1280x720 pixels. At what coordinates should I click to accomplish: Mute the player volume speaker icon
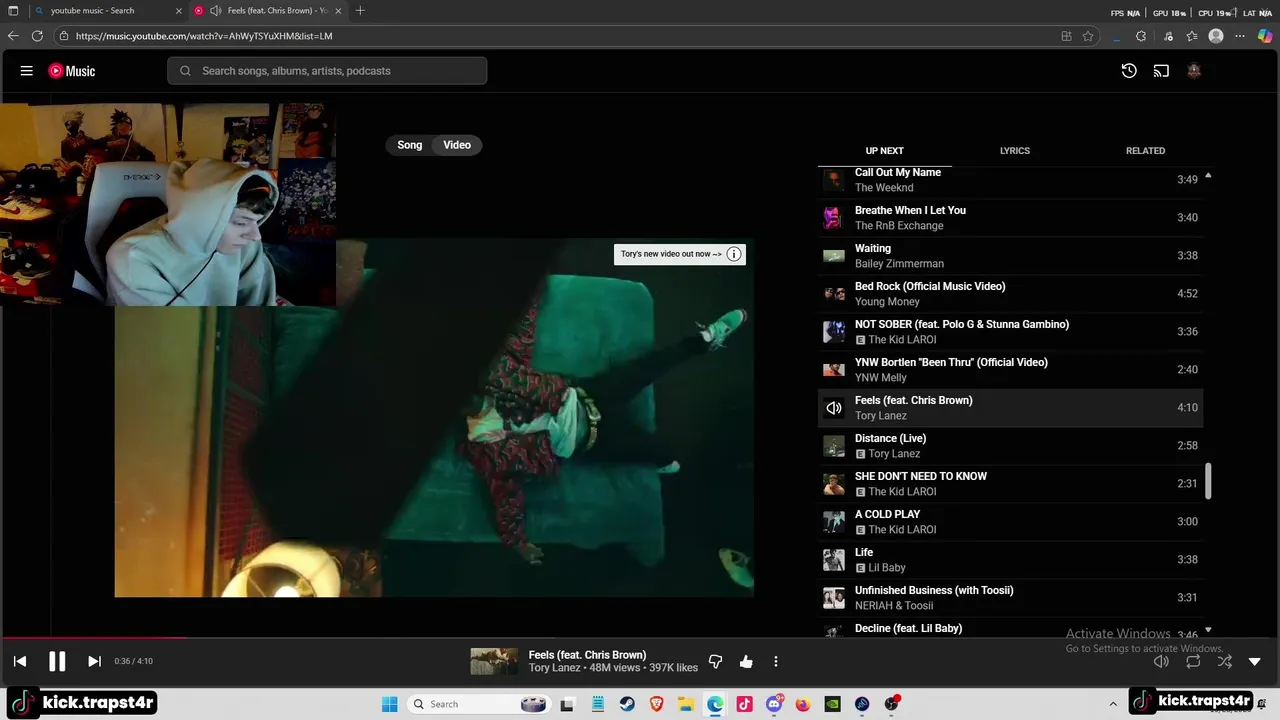pos(1161,661)
